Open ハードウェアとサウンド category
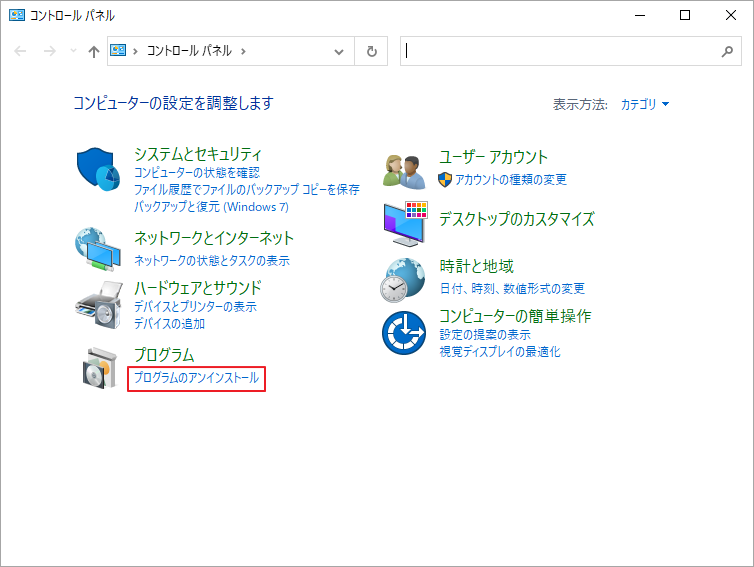This screenshot has width=754, height=567. click(x=198, y=288)
